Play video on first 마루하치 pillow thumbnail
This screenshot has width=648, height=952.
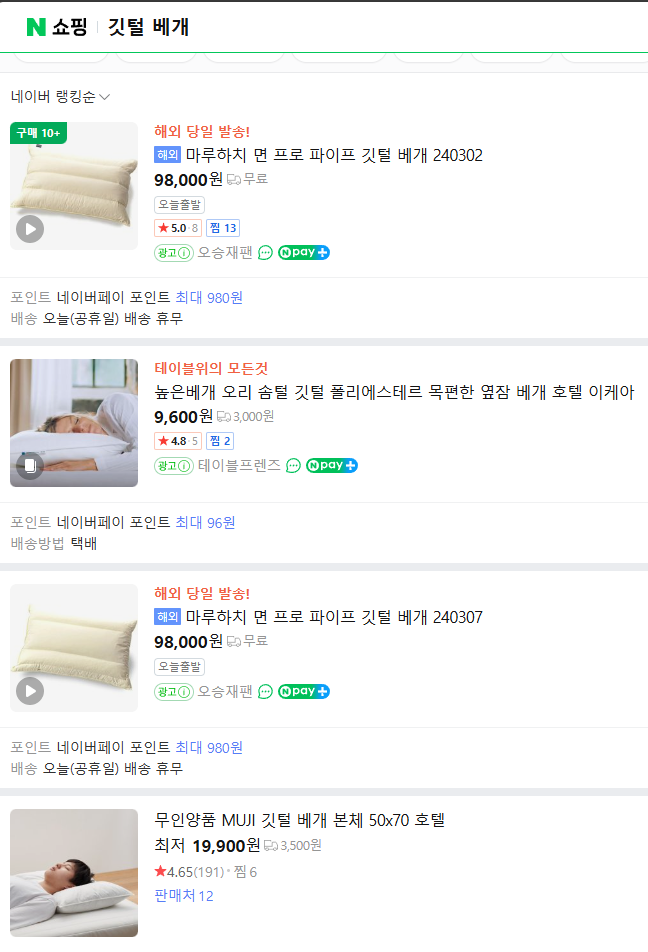coord(29,228)
